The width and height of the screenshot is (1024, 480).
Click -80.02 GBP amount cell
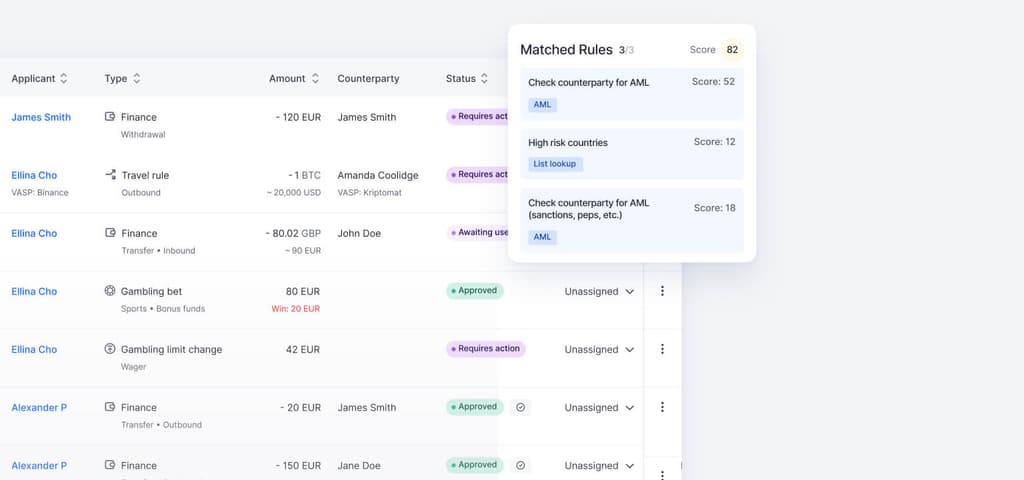293,233
